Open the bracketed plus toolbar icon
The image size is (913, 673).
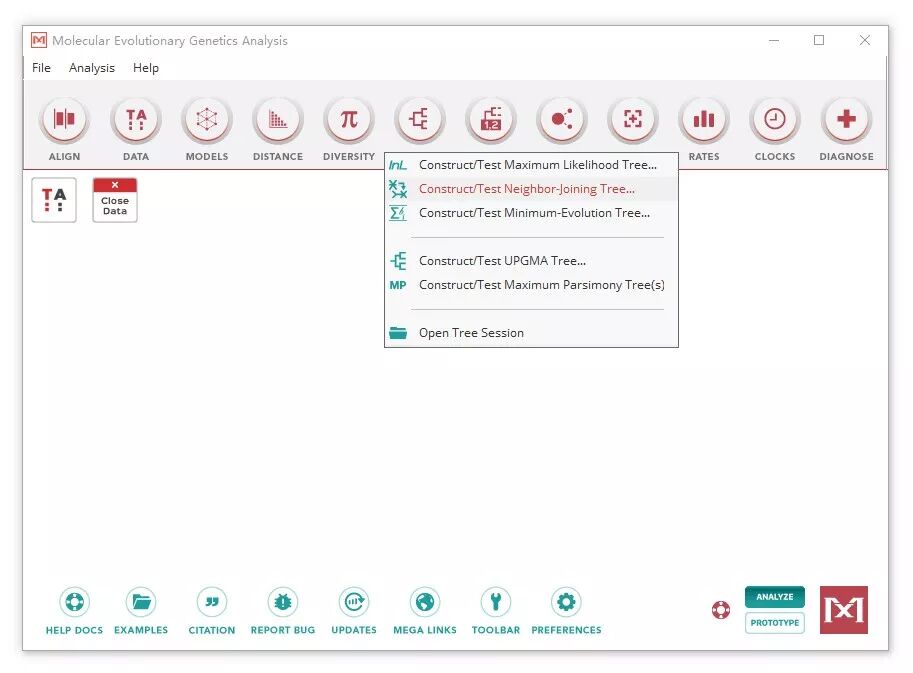pyautogui.click(x=633, y=119)
